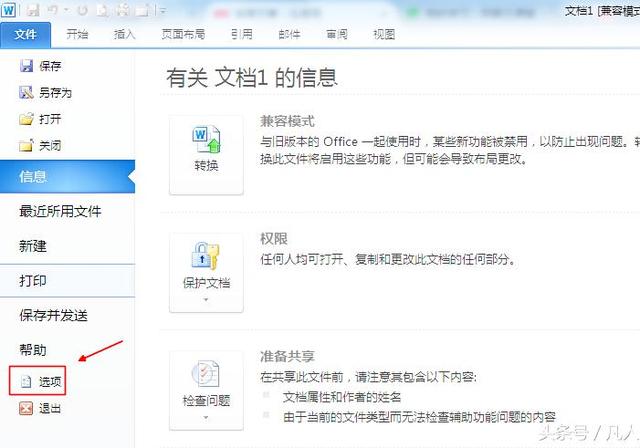
Task: Click the 转换 (Convert) button label
Action: pyautogui.click(x=206, y=166)
